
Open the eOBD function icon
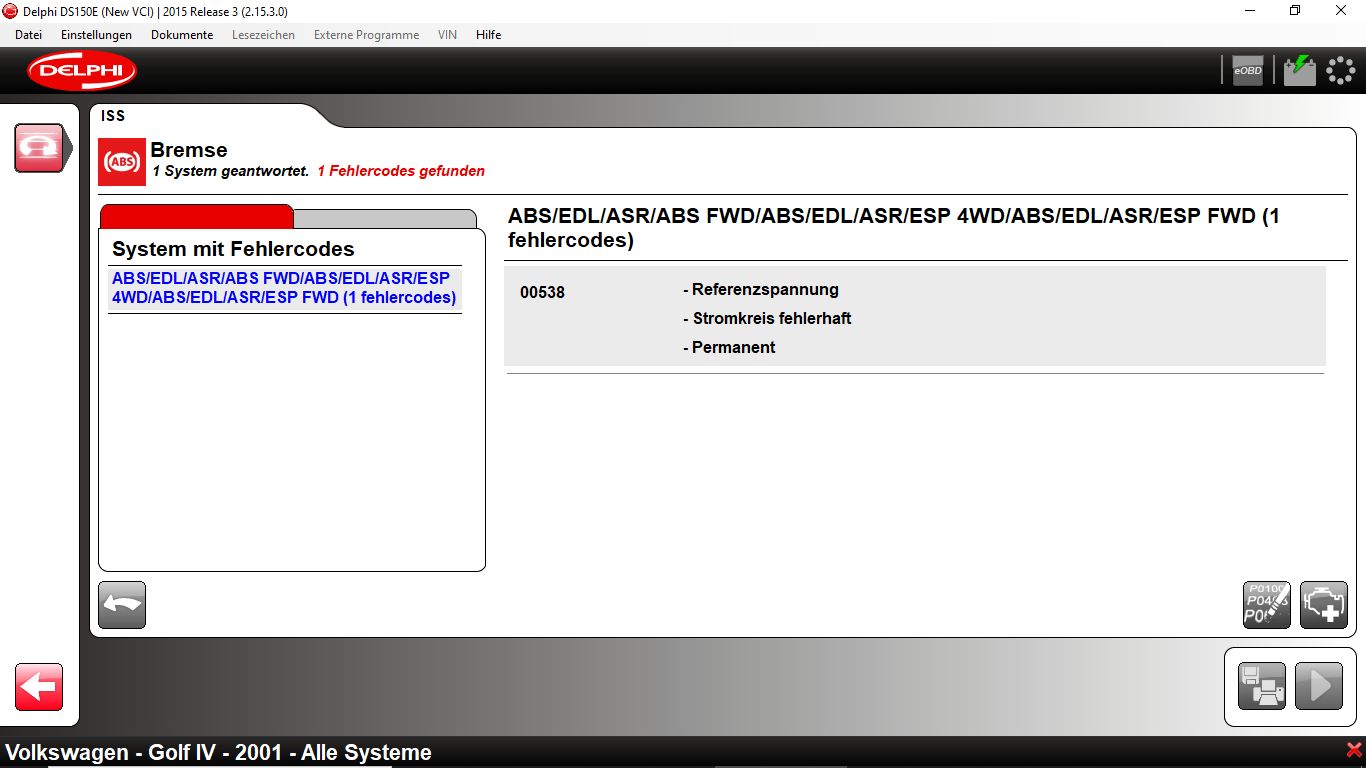tap(1247, 70)
